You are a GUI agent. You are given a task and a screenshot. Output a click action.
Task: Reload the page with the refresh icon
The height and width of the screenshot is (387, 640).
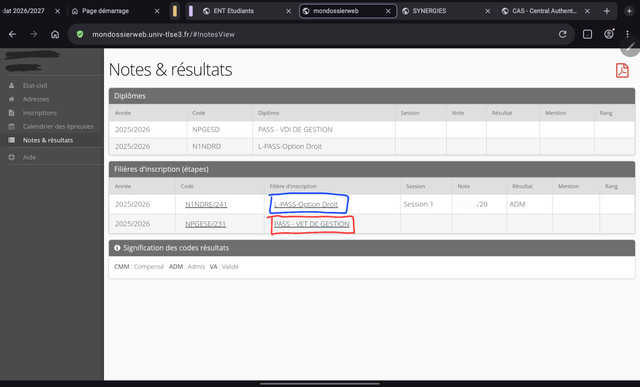pos(562,34)
